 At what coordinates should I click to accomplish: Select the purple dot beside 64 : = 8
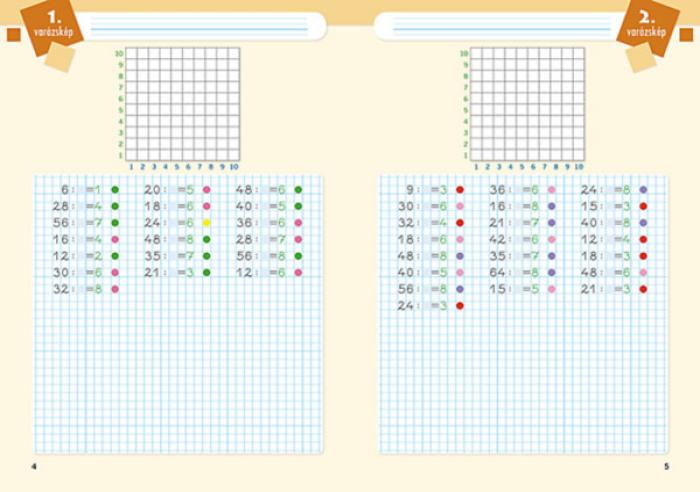click(552, 272)
